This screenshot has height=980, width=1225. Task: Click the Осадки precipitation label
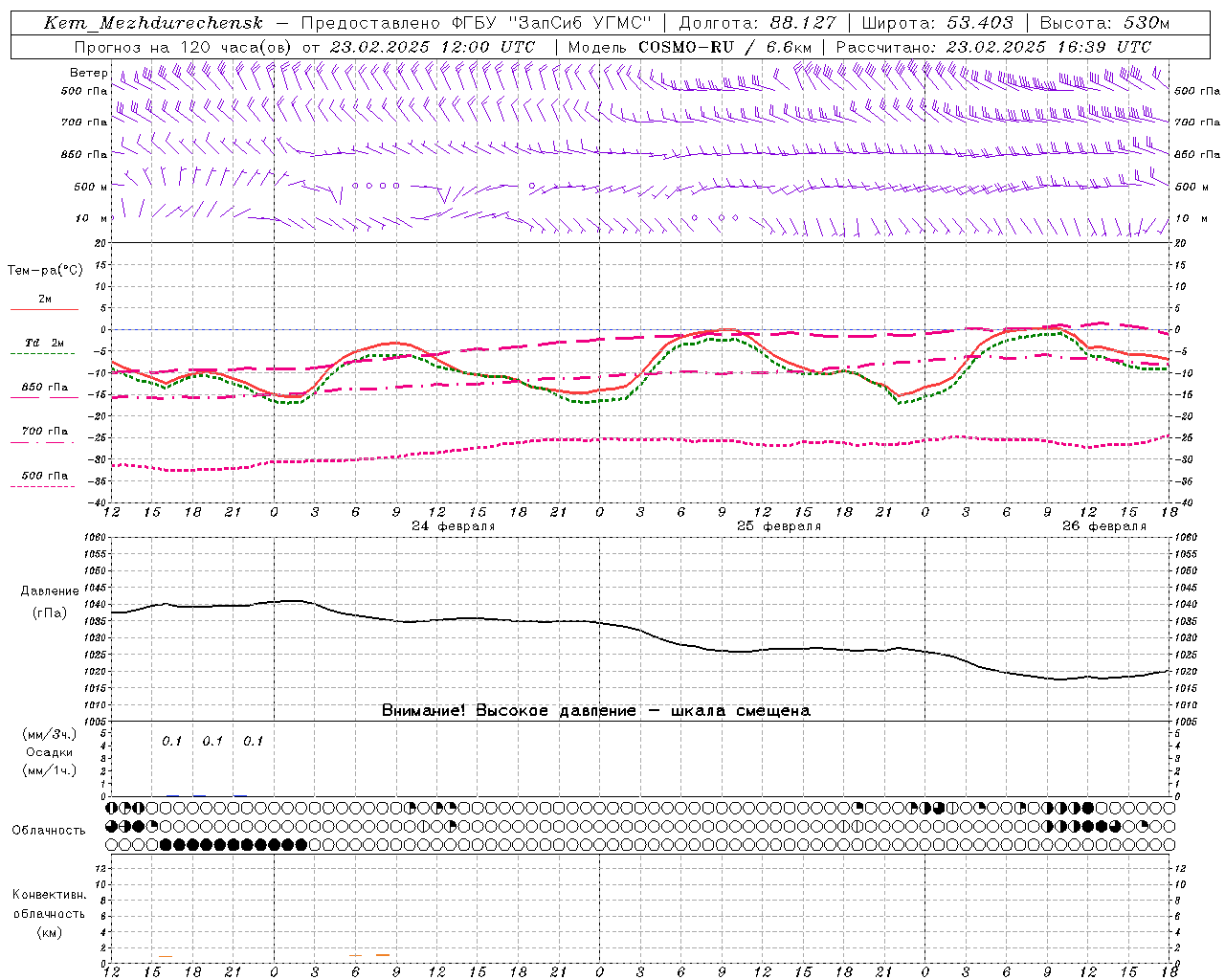(50, 753)
